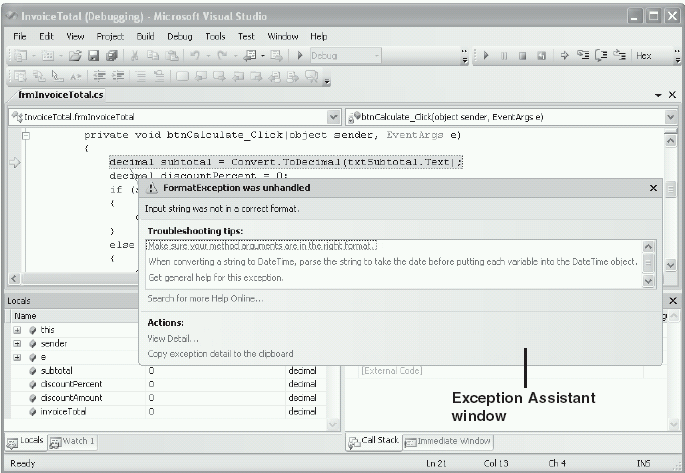This screenshot has width=685, height=473.
Task: Open the Navigate Backward dropdown arrow
Action: pyautogui.click(x=263, y=56)
